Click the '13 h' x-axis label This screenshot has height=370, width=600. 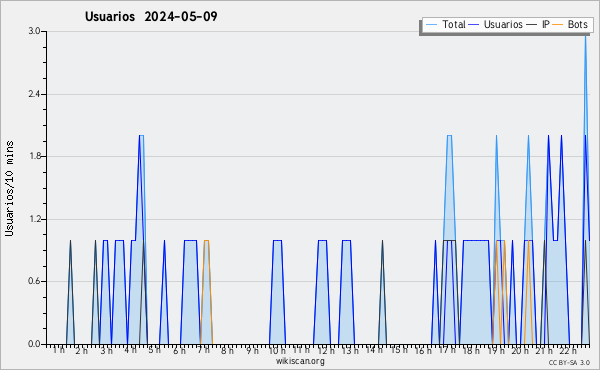350,350
